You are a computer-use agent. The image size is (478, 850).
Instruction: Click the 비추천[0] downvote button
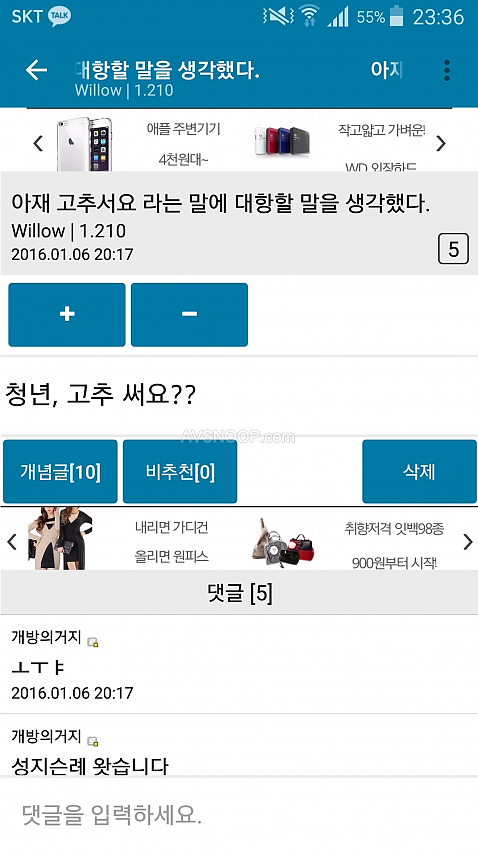180,472
